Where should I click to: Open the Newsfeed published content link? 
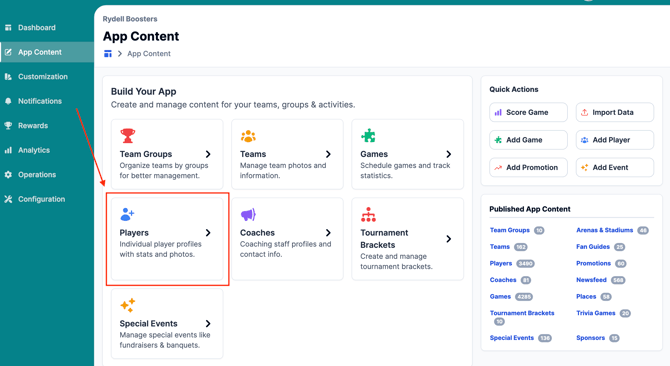click(591, 280)
